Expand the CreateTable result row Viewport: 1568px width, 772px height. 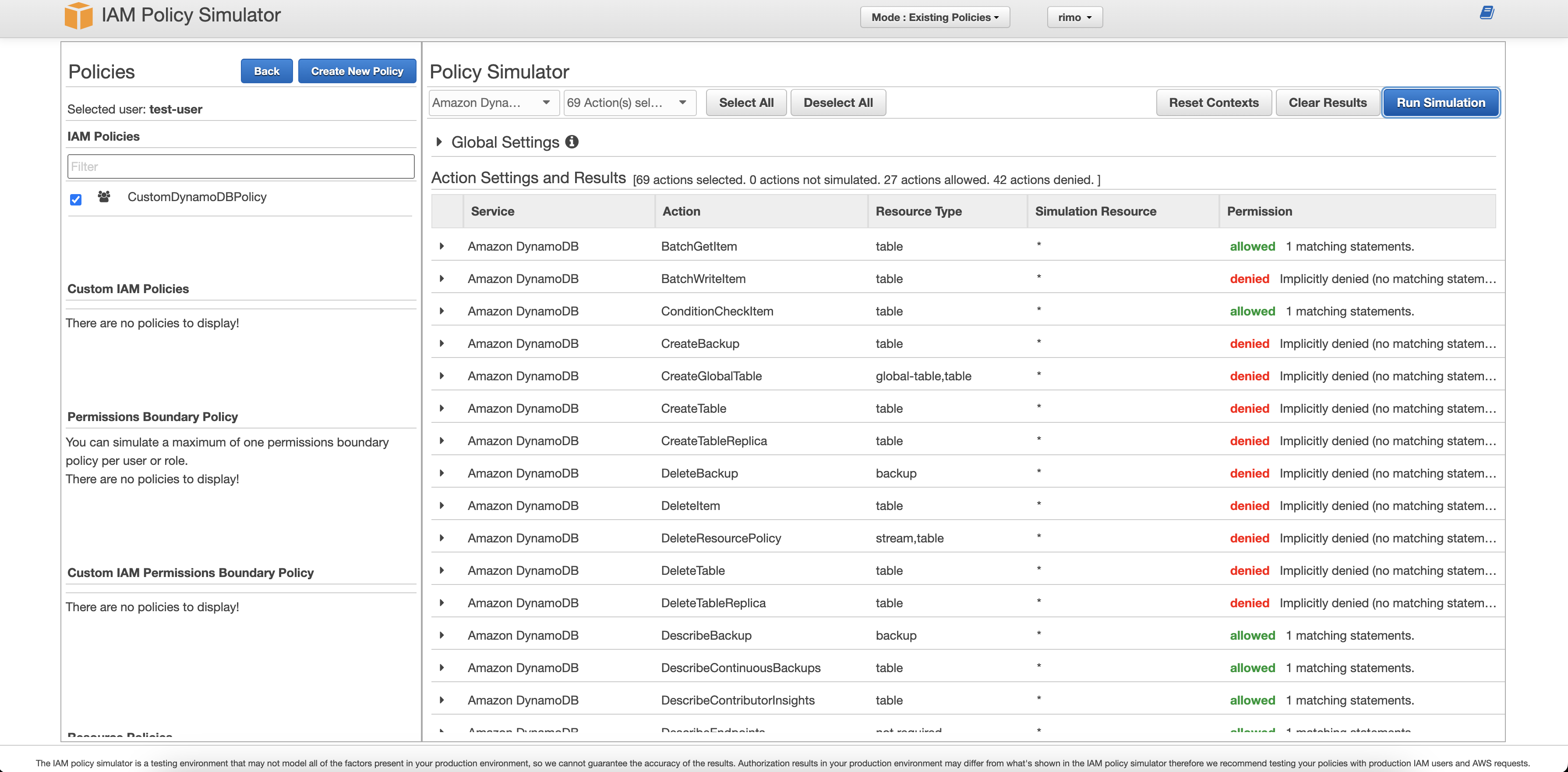442,408
